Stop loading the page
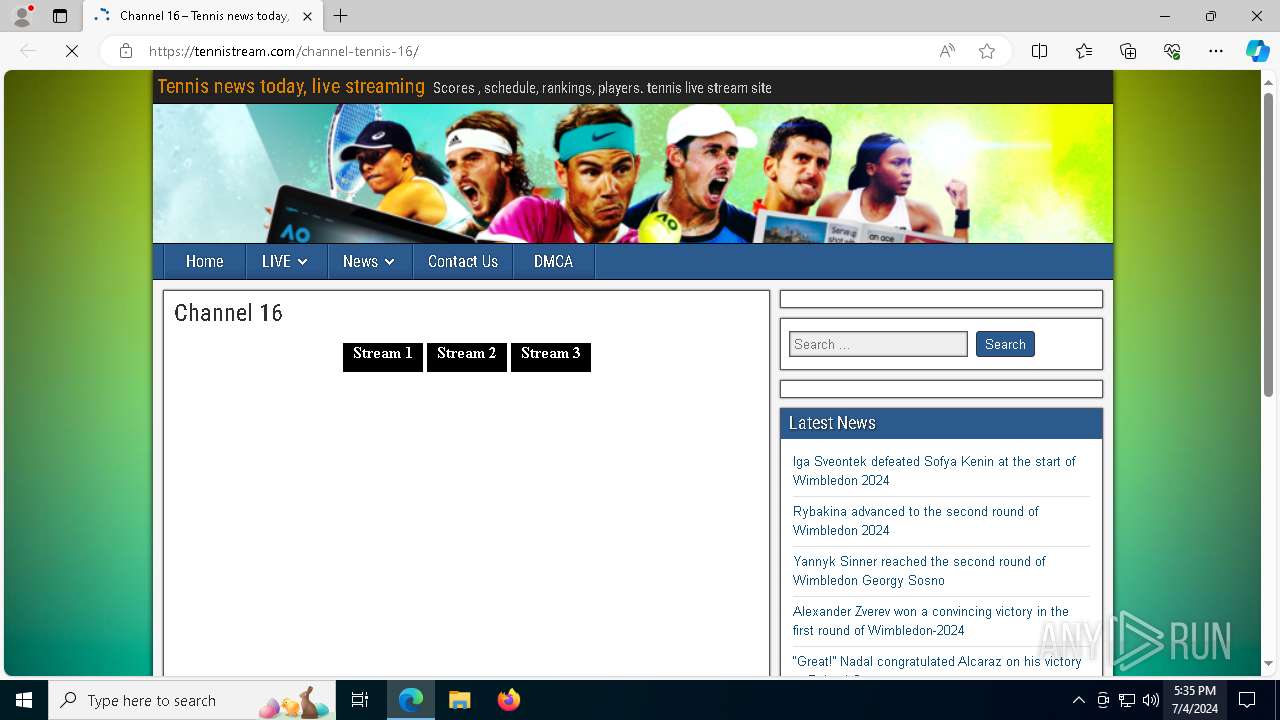The width and height of the screenshot is (1280, 720). pyautogui.click(x=72, y=51)
